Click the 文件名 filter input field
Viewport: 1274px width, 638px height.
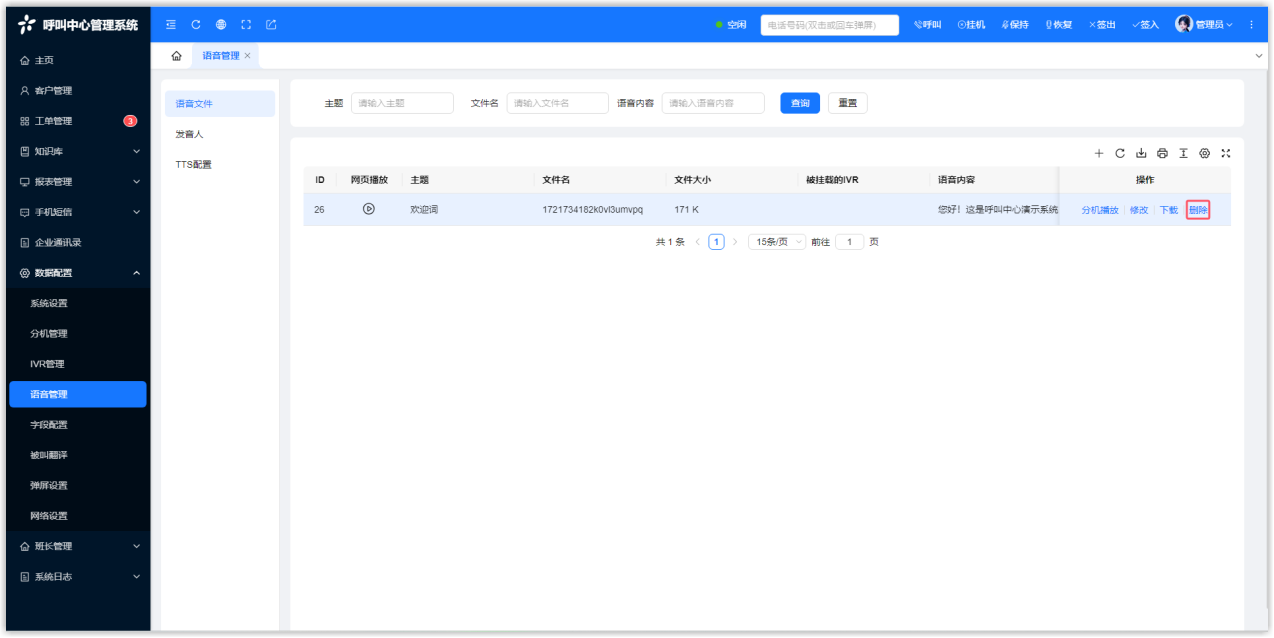point(557,103)
